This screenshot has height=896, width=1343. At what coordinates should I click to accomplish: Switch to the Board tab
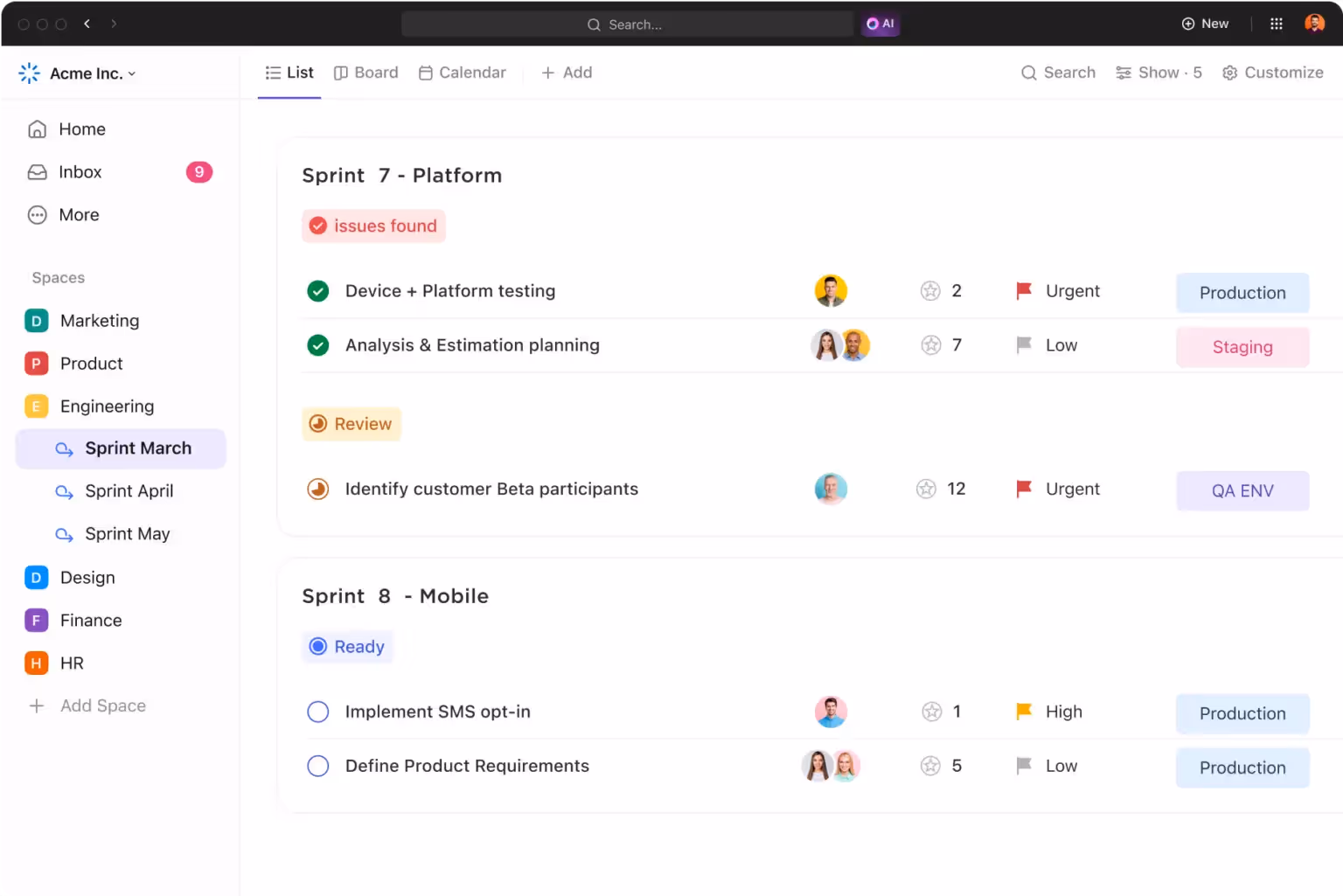point(366,73)
